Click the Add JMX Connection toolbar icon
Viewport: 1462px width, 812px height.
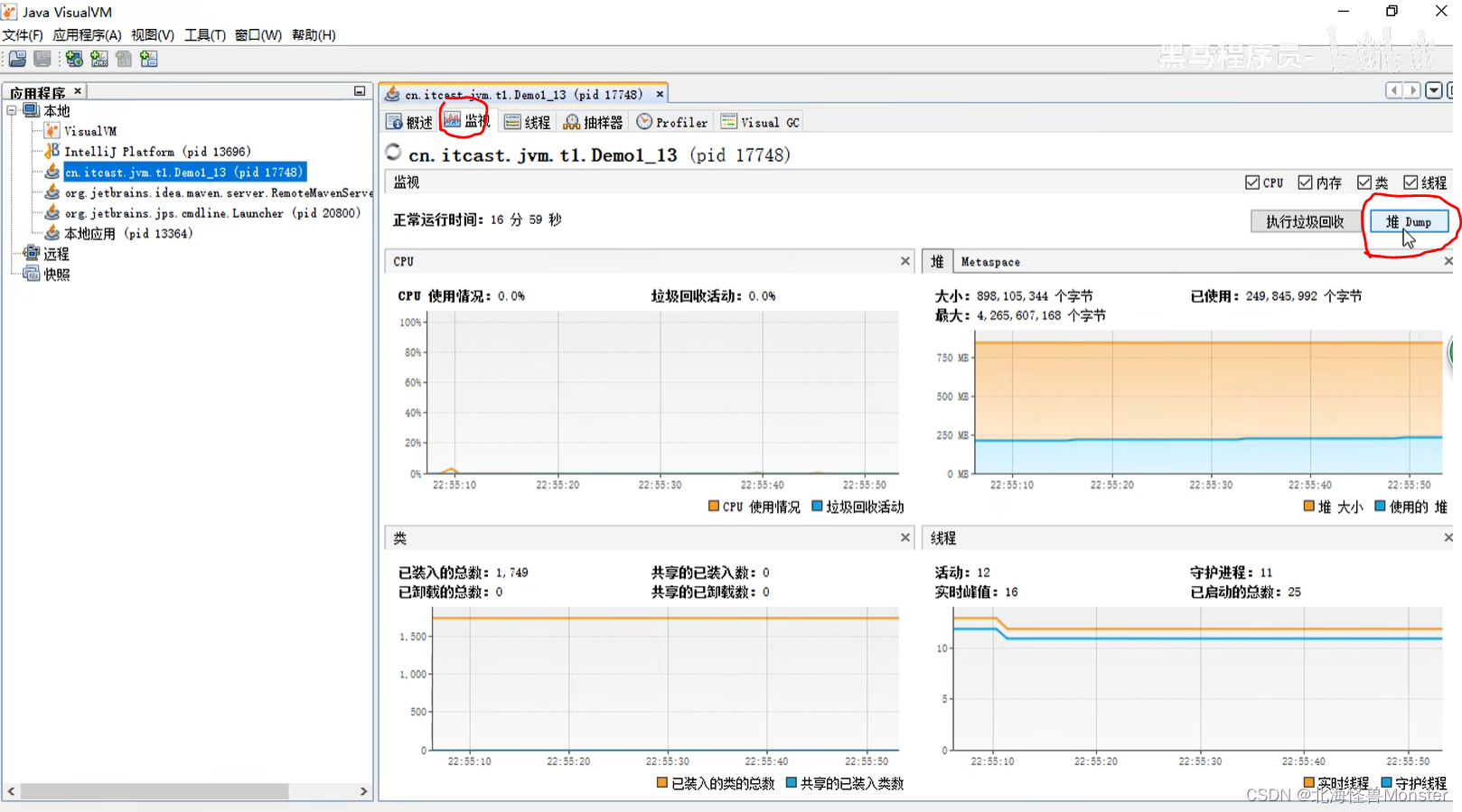click(99, 59)
